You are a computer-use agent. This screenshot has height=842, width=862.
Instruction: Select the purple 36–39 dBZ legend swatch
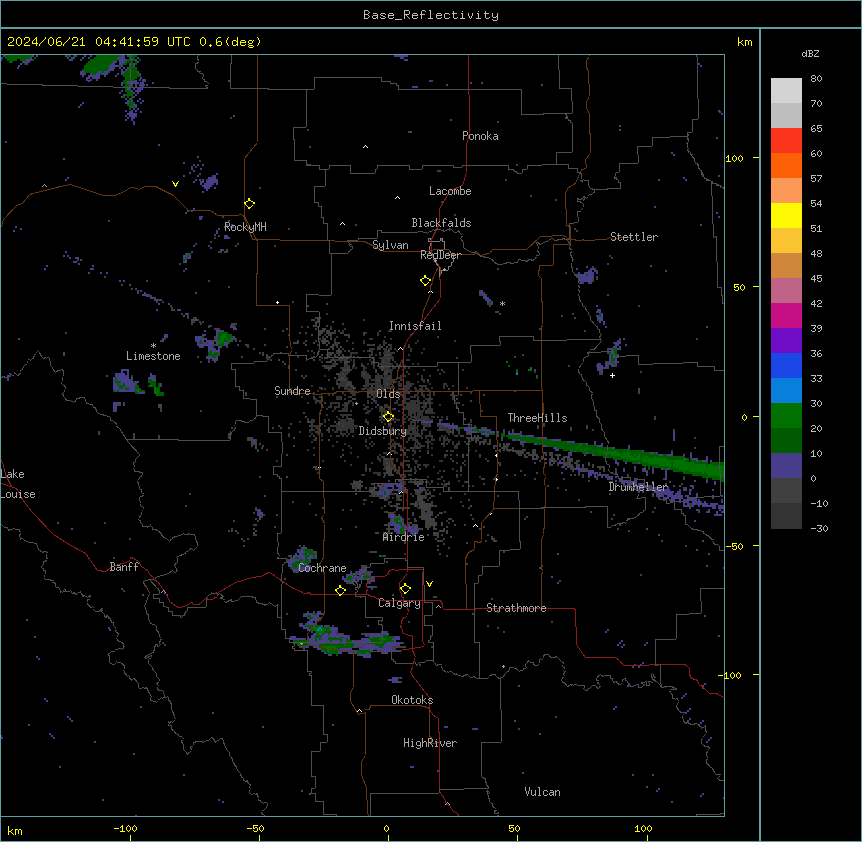pyautogui.click(x=786, y=340)
